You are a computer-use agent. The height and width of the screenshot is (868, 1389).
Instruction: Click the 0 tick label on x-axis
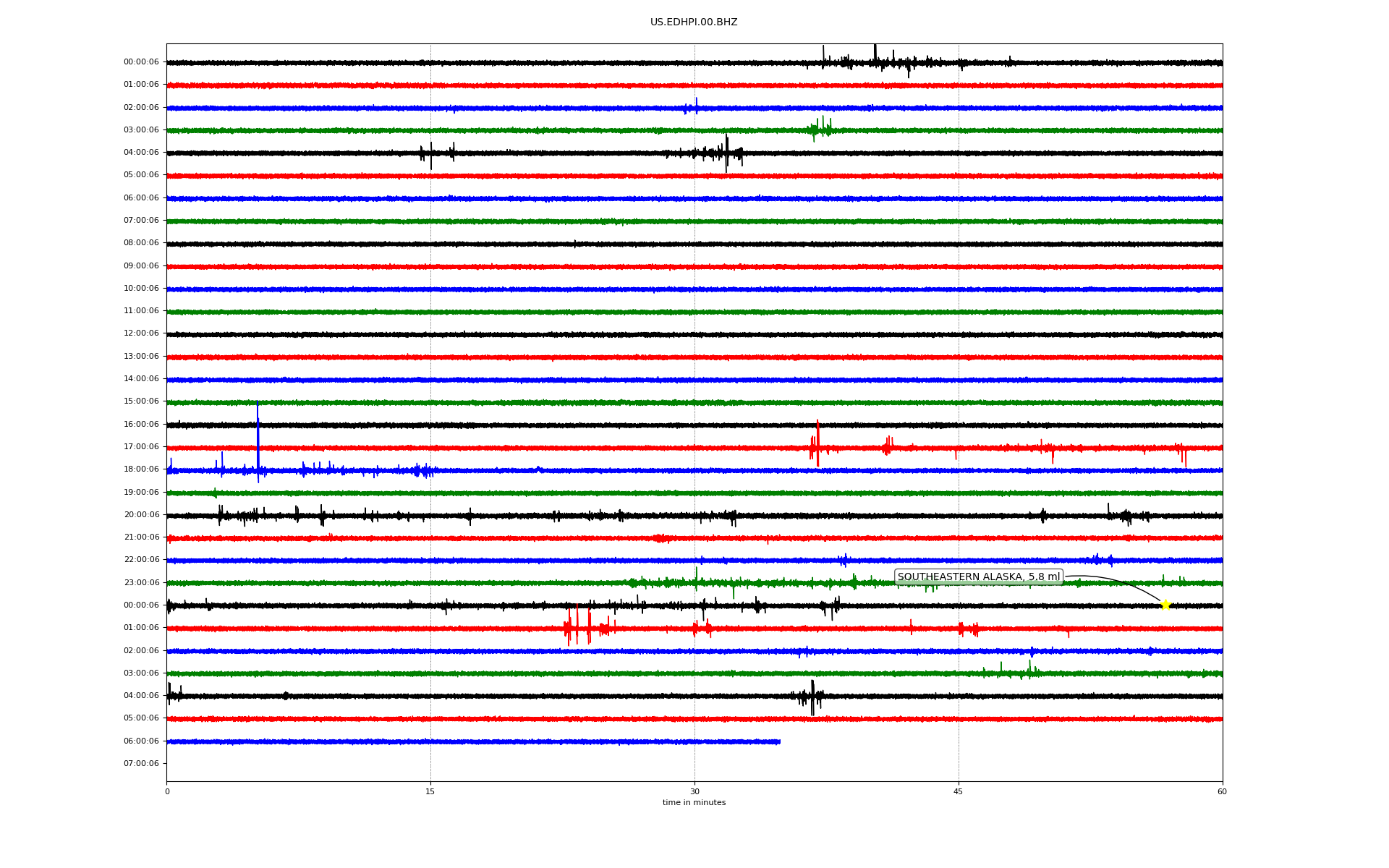point(167,792)
